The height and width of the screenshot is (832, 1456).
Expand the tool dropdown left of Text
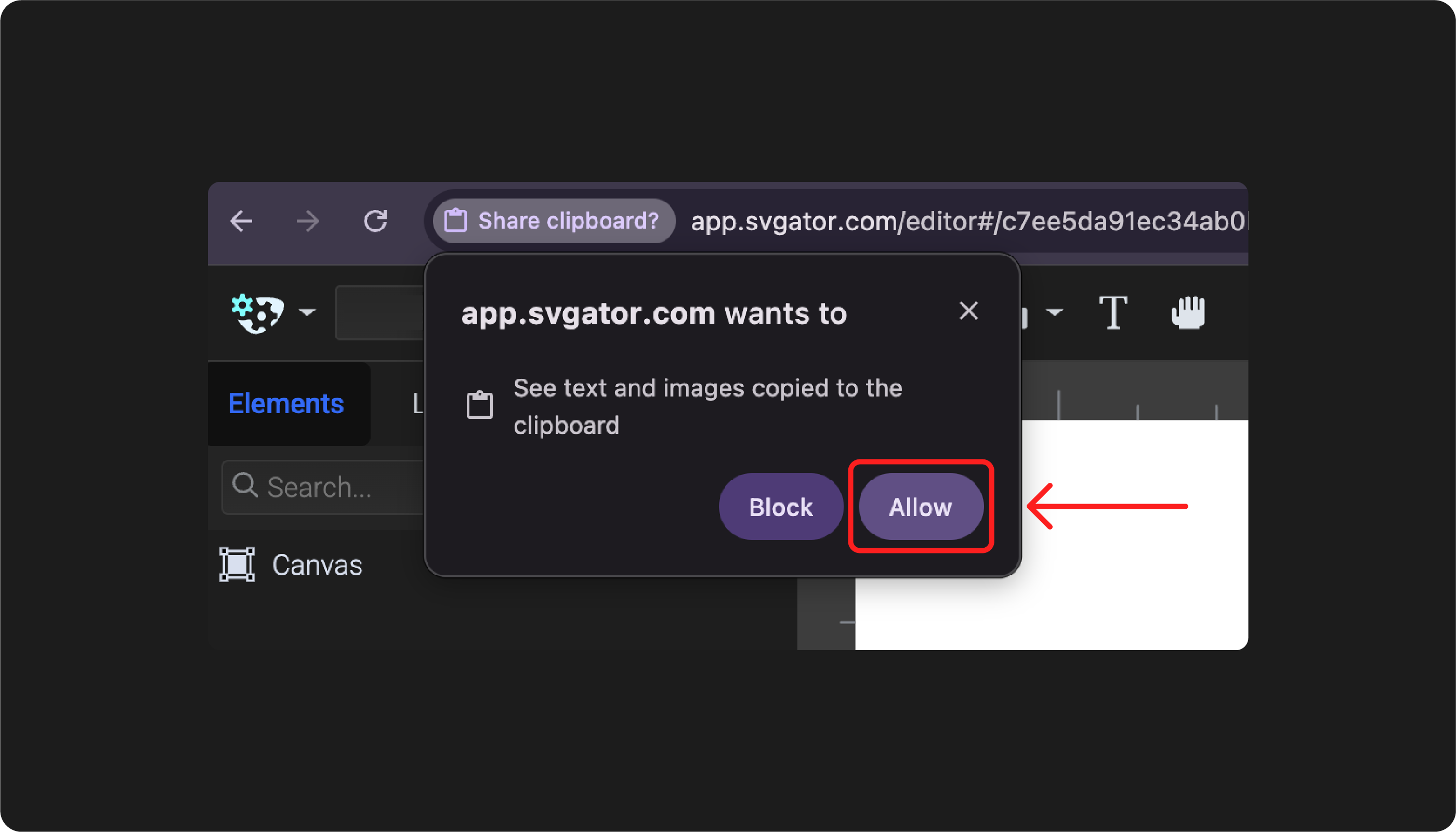pyautogui.click(x=1054, y=312)
